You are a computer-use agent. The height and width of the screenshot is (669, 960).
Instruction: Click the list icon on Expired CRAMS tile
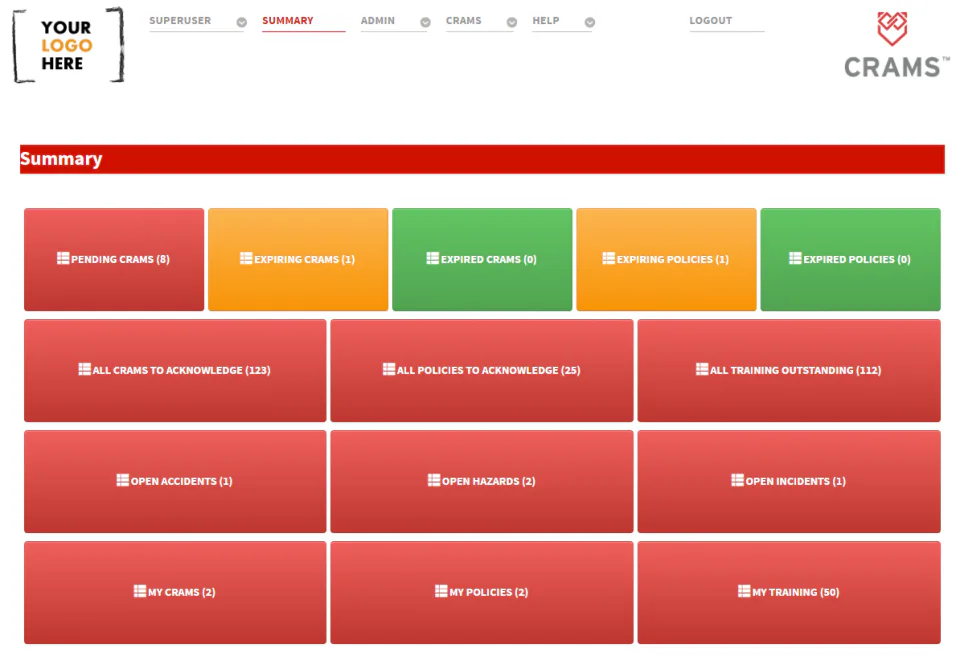click(432, 258)
